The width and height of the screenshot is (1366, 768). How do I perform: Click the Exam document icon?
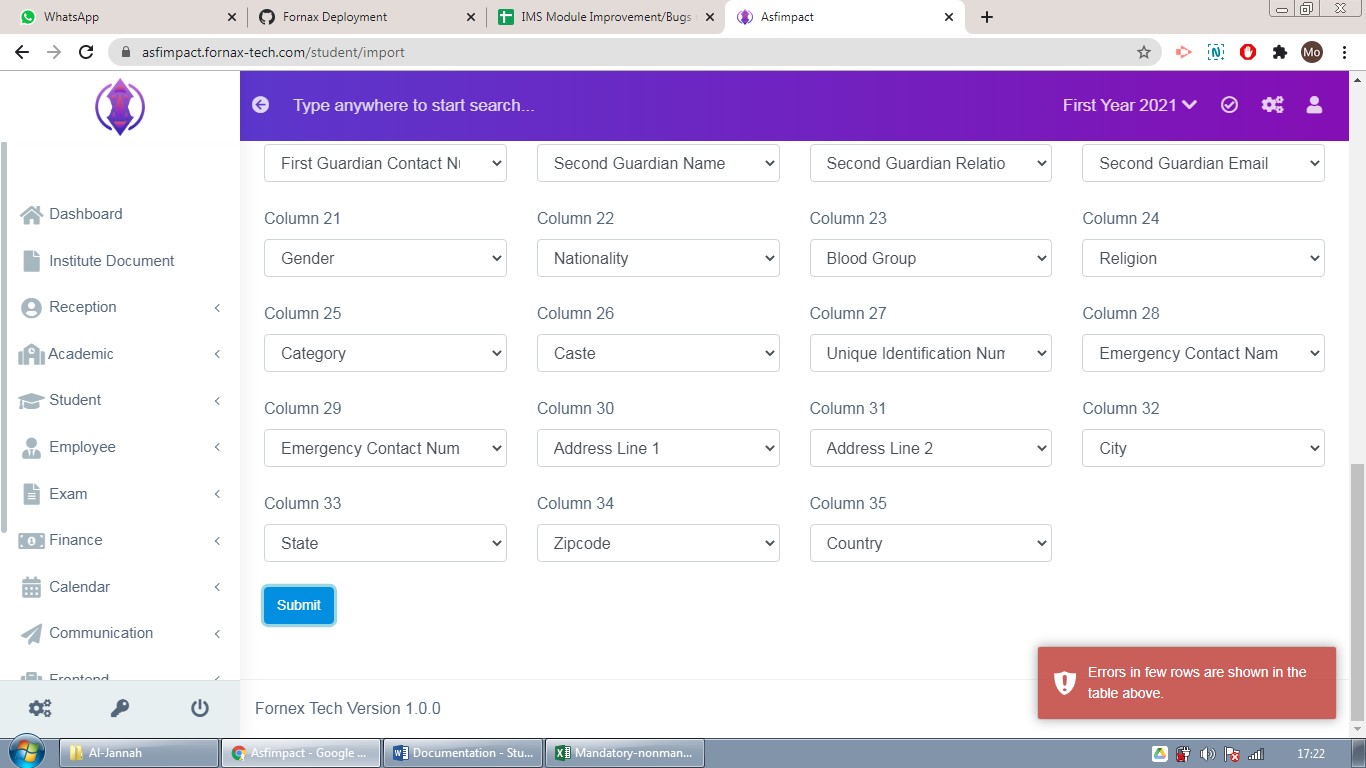point(32,494)
